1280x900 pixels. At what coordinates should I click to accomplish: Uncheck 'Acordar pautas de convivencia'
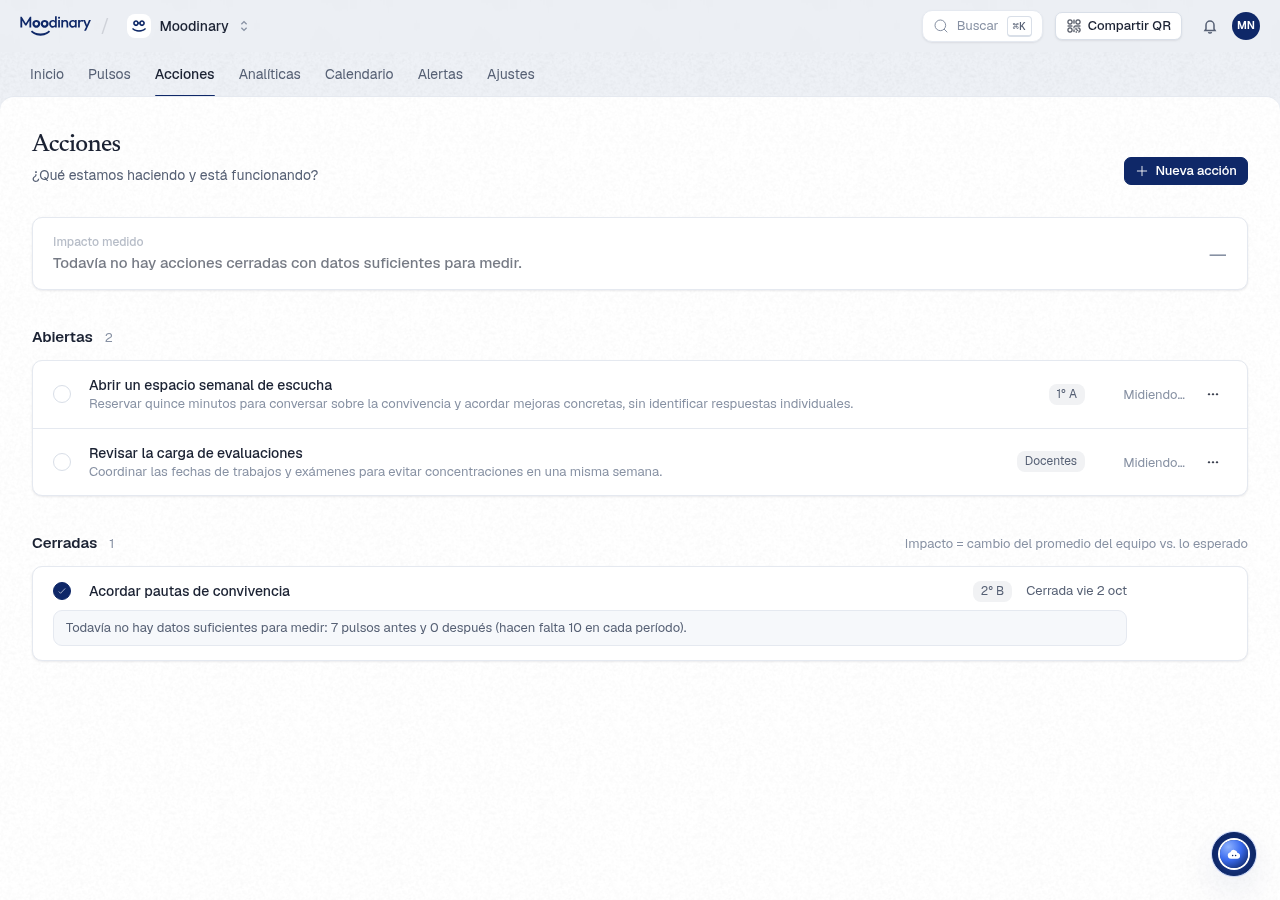click(x=62, y=591)
